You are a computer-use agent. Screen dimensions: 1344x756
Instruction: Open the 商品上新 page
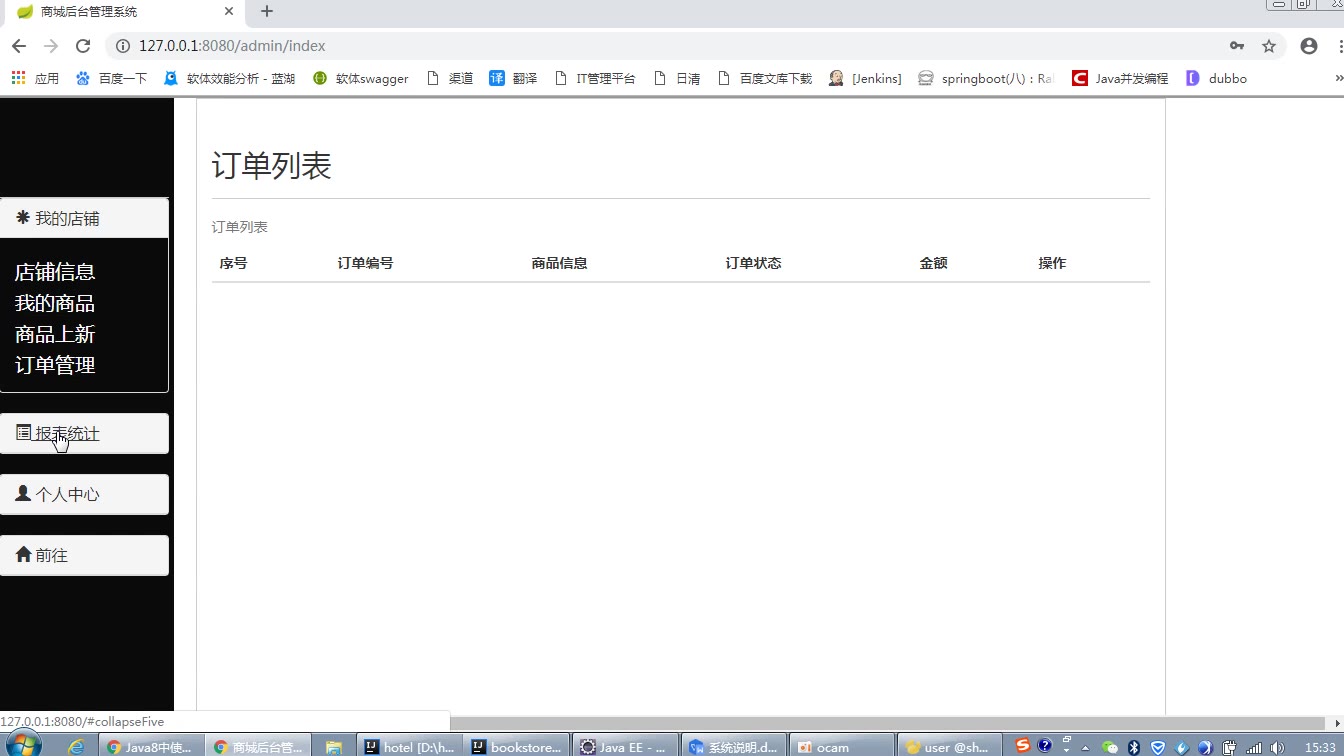click(x=55, y=334)
